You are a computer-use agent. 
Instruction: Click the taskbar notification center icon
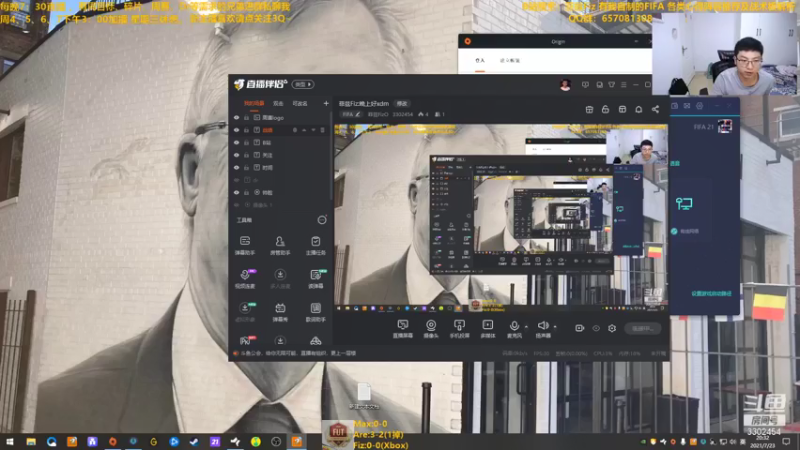[786, 442]
